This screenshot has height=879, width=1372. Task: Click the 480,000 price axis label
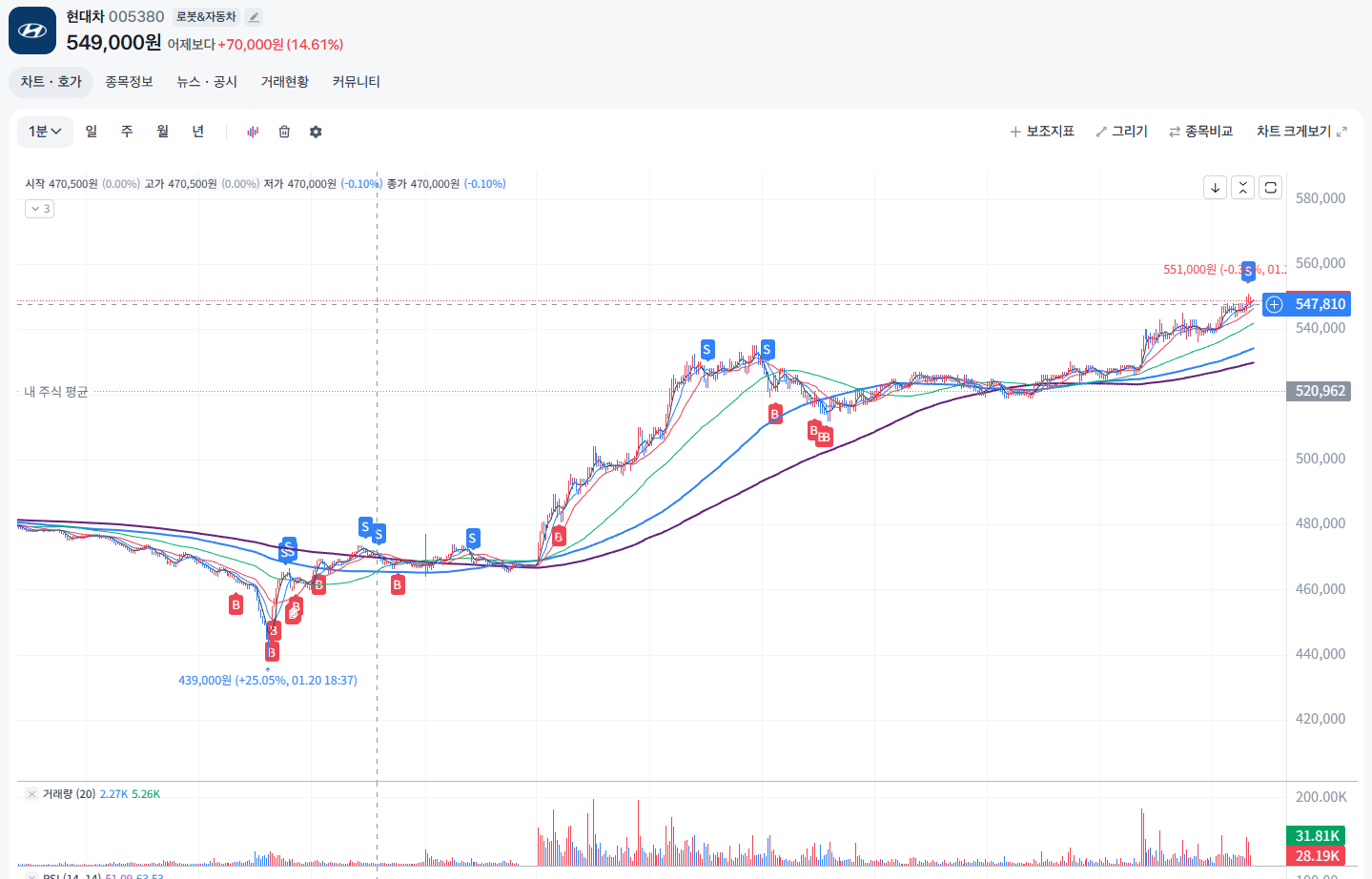coord(1321,523)
